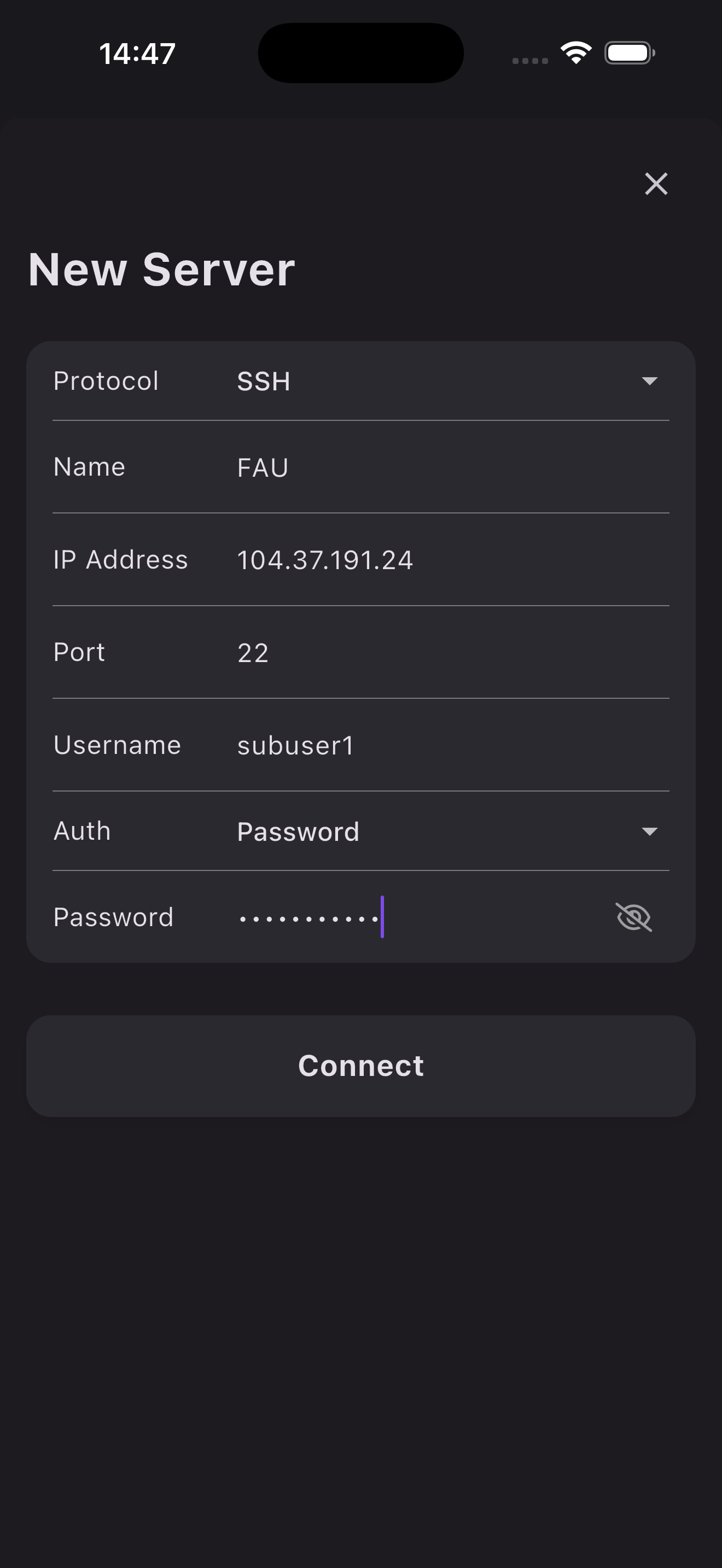Click the X to dismiss New Server form
Screen dimensions: 722x1568
[656, 184]
